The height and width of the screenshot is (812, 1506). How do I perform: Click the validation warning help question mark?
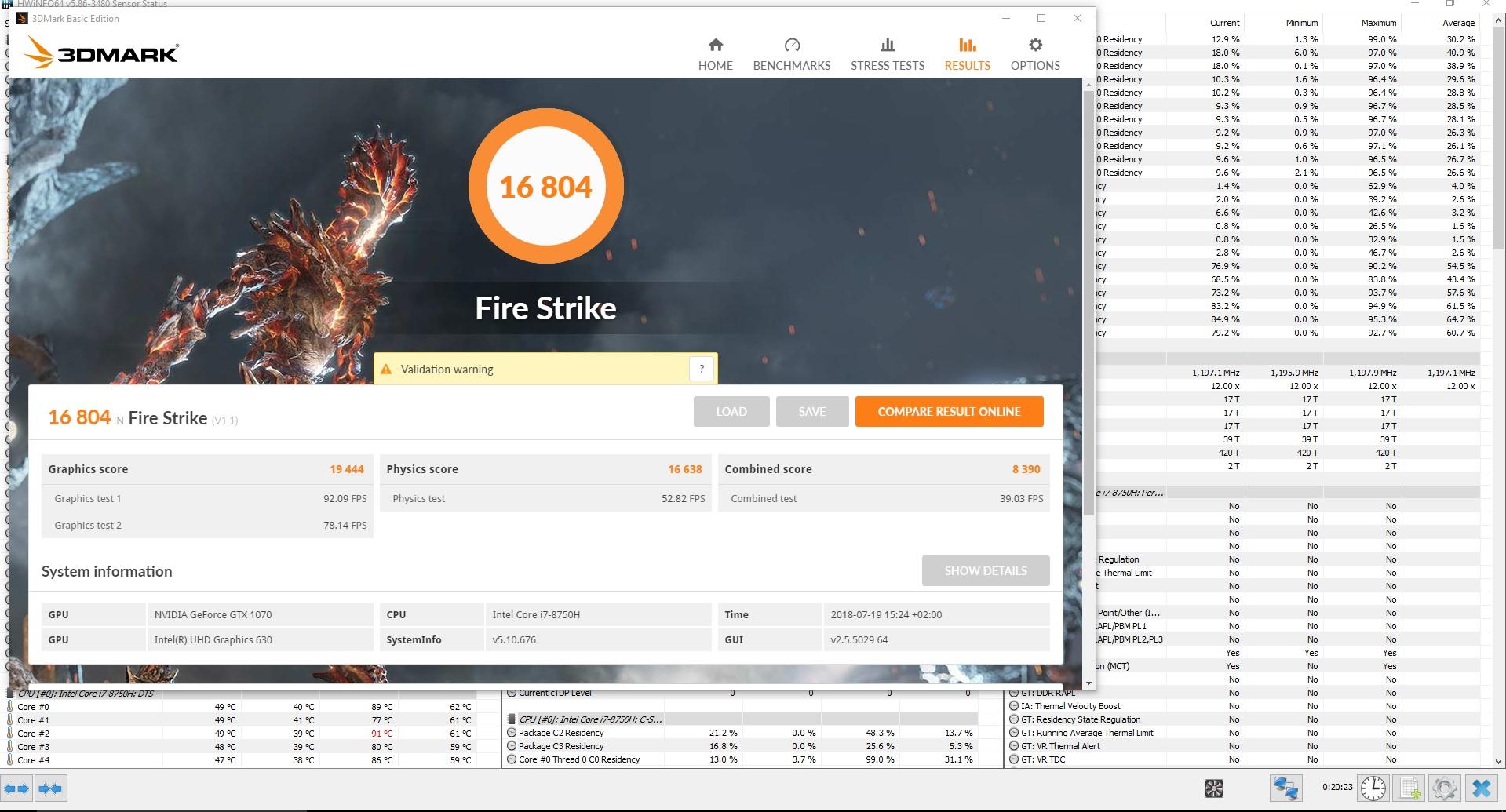point(702,369)
